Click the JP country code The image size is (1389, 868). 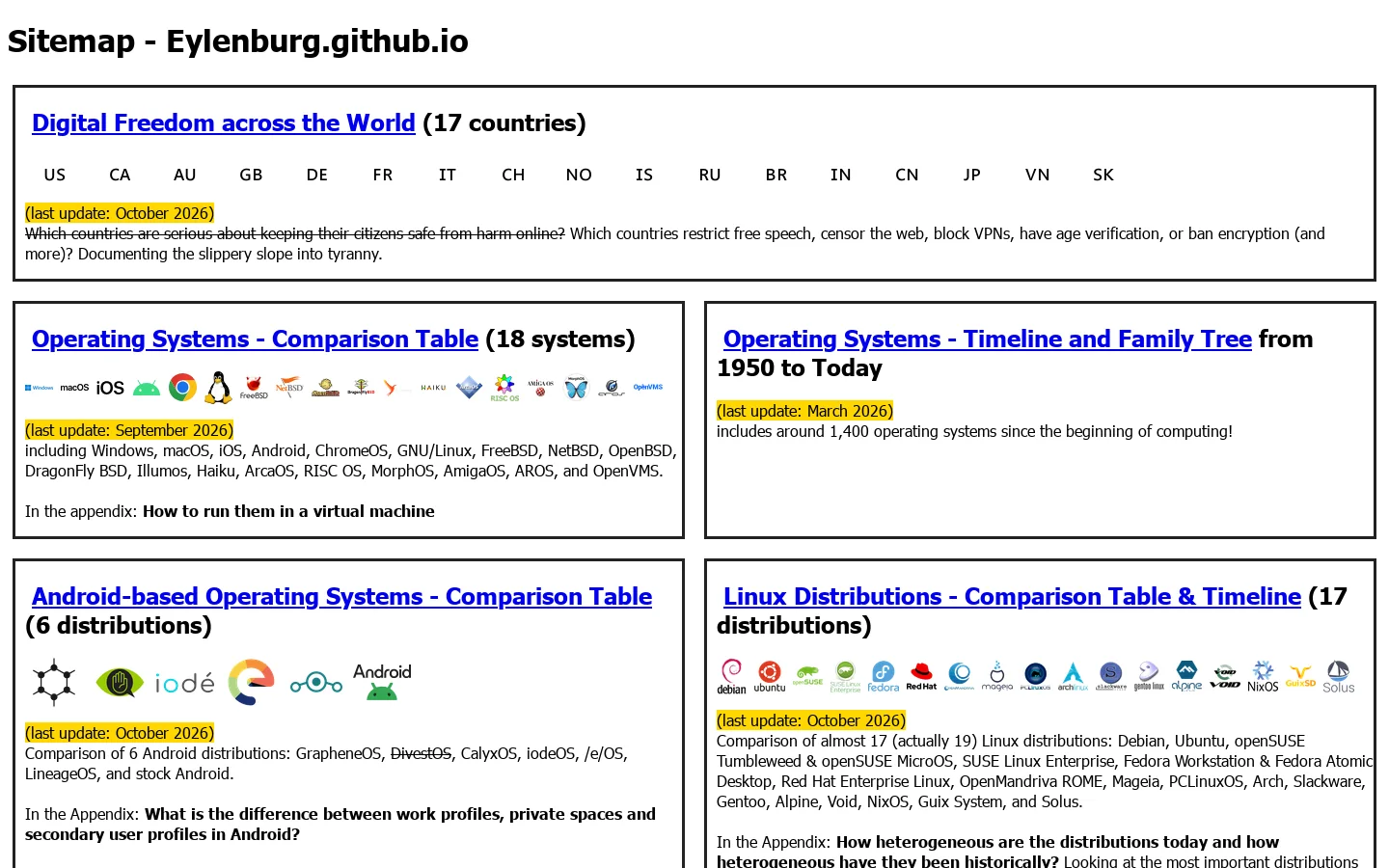point(971,175)
